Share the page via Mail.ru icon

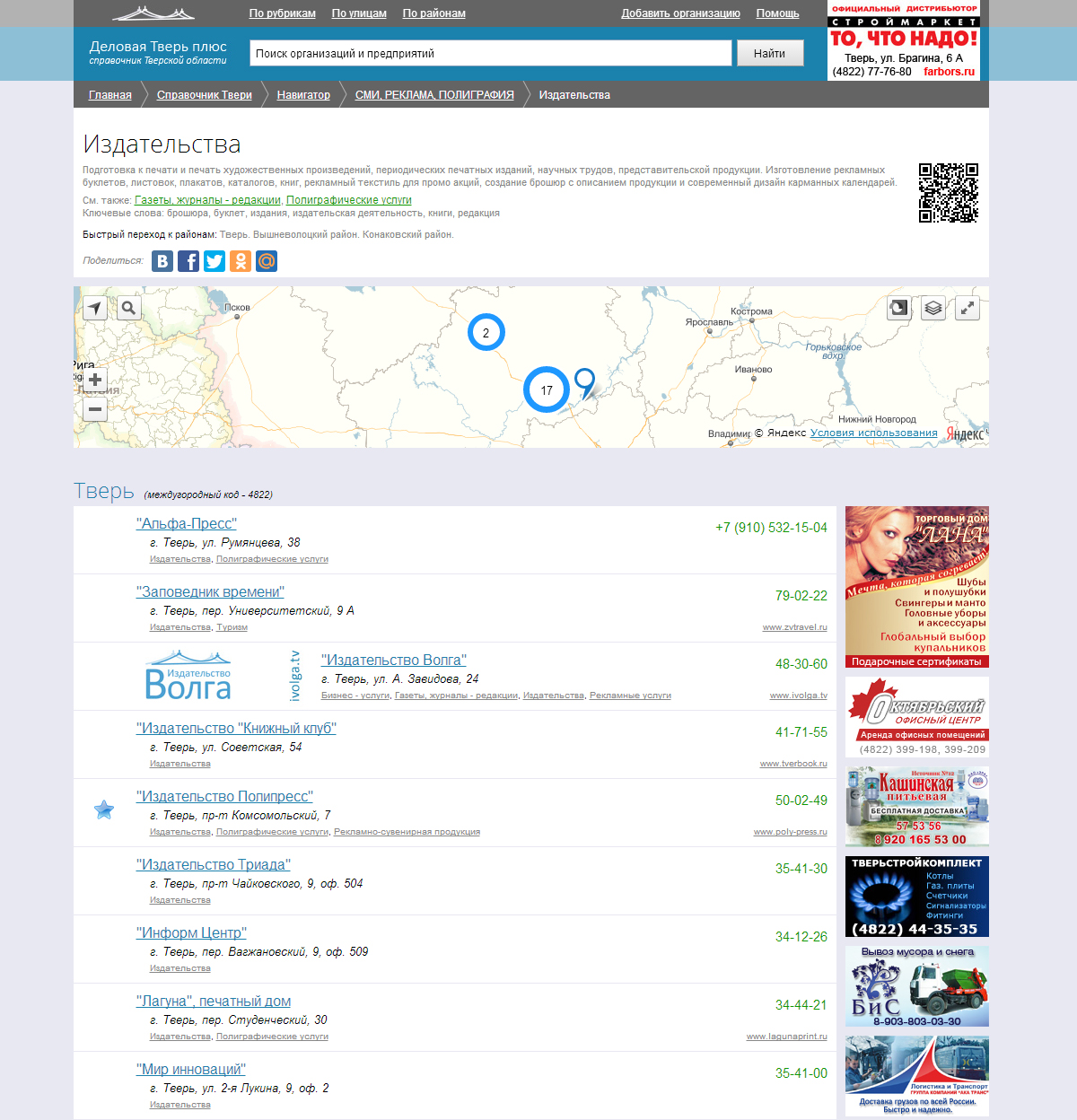pos(267,261)
